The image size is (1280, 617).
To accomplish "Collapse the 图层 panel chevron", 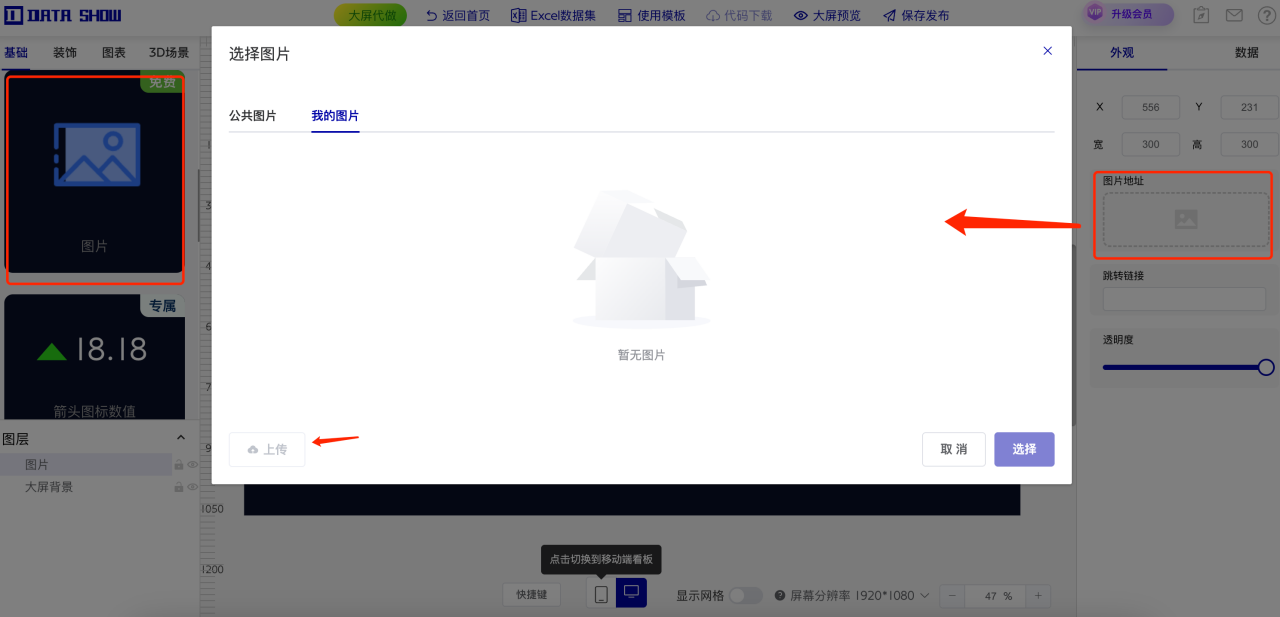I will (x=181, y=438).
